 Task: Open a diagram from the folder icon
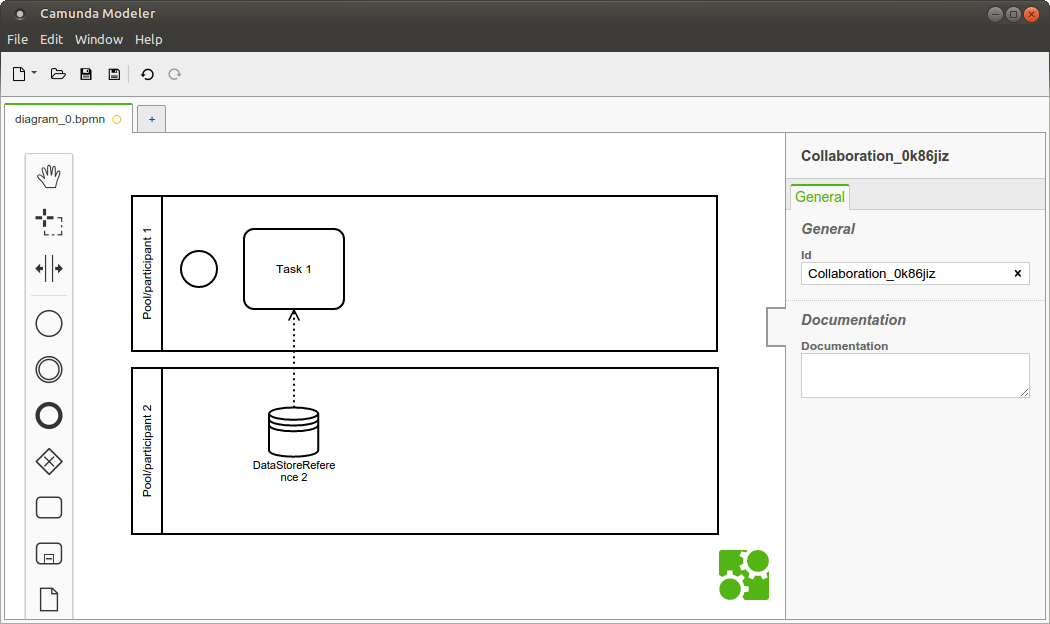tap(58, 74)
